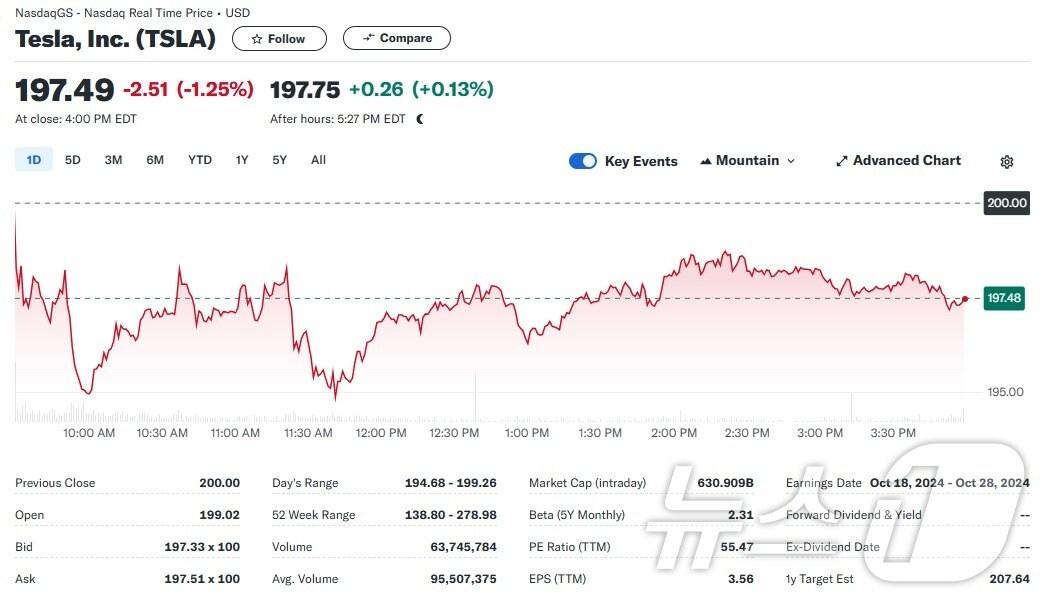Click the star icon in Follow button
The width and height of the screenshot is (1044, 601).
257,39
